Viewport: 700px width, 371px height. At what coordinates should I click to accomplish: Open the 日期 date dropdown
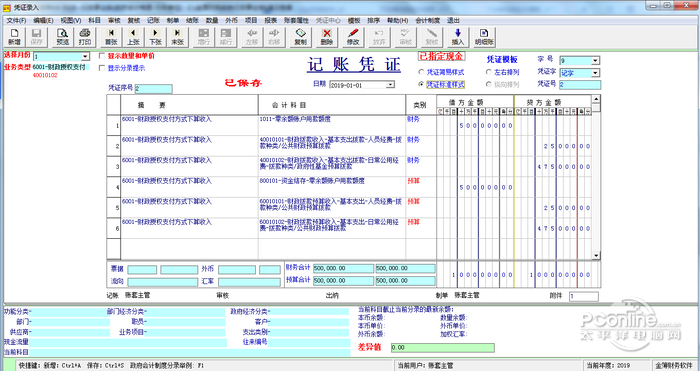coord(390,84)
